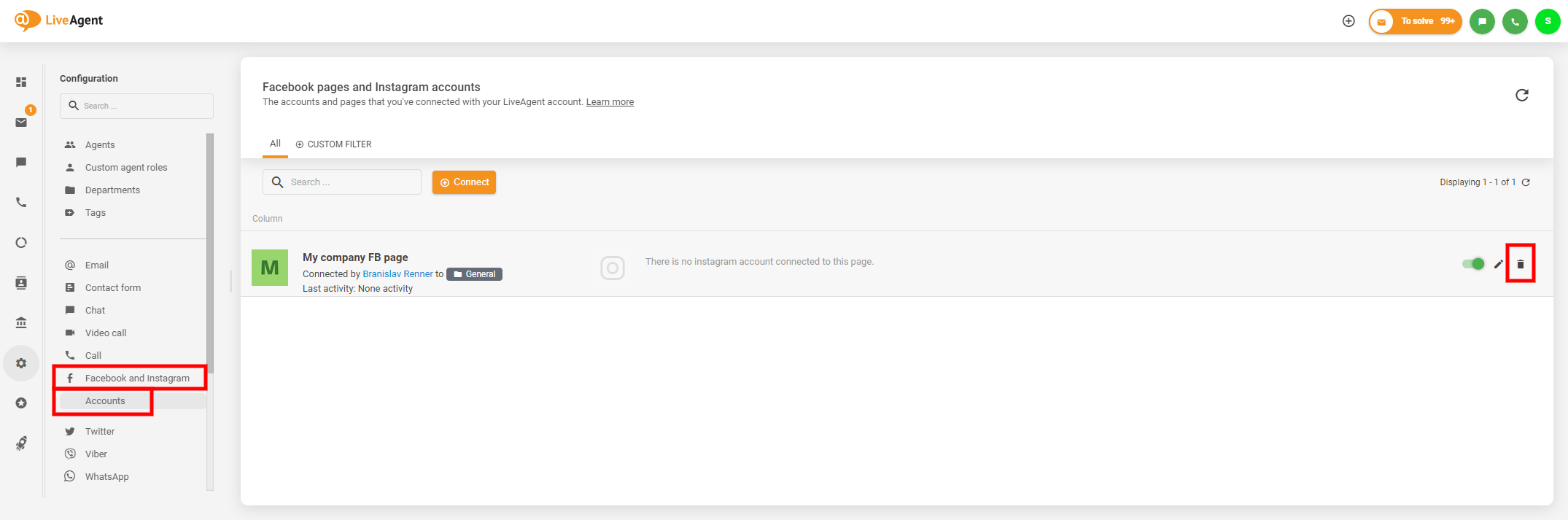Refresh the Facebook pages panel

tap(1522, 95)
